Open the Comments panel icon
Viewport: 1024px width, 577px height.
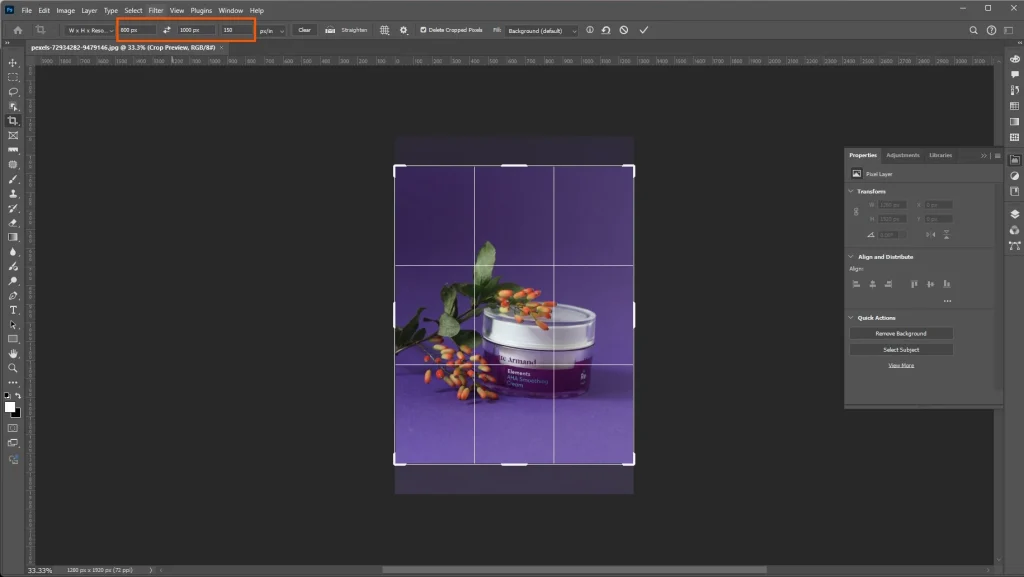tap(1014, 74)
